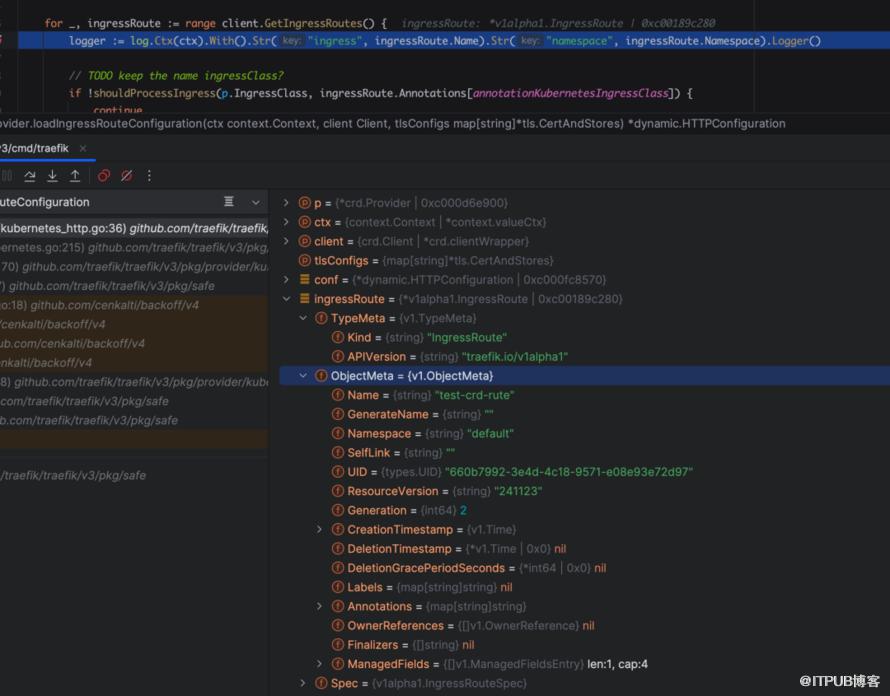Select the ResourceVersion "241123" value
Screen dimensions: 890x696
[518, 491]
